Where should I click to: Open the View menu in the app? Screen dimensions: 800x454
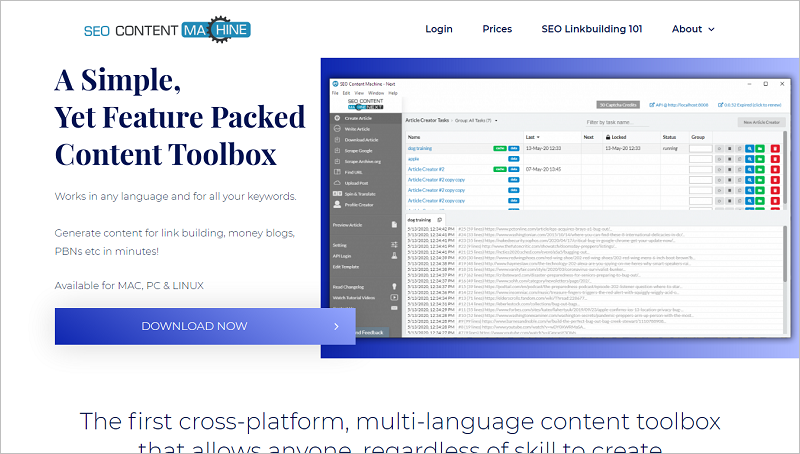point(359,93)
